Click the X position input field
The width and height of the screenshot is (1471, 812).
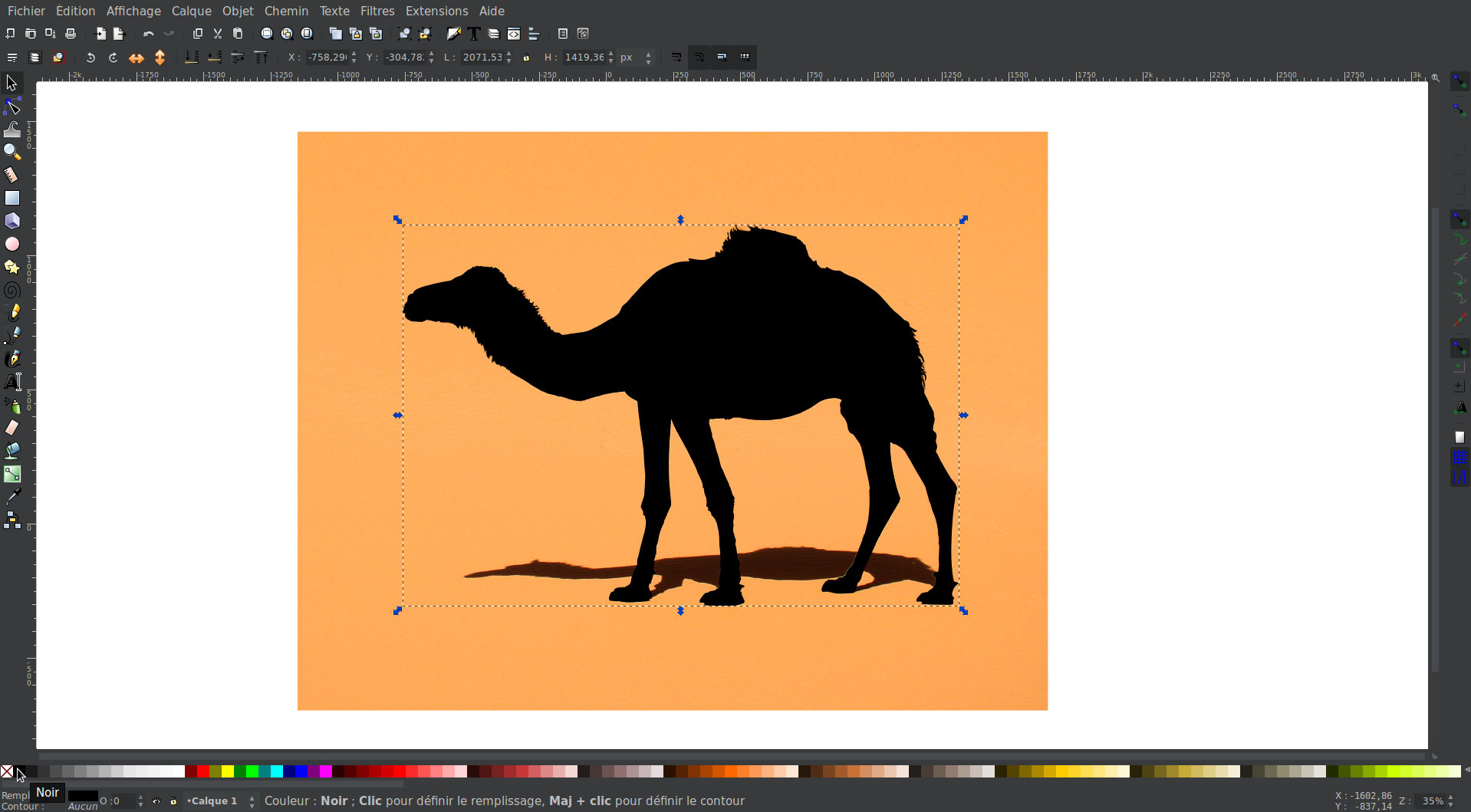327,58
